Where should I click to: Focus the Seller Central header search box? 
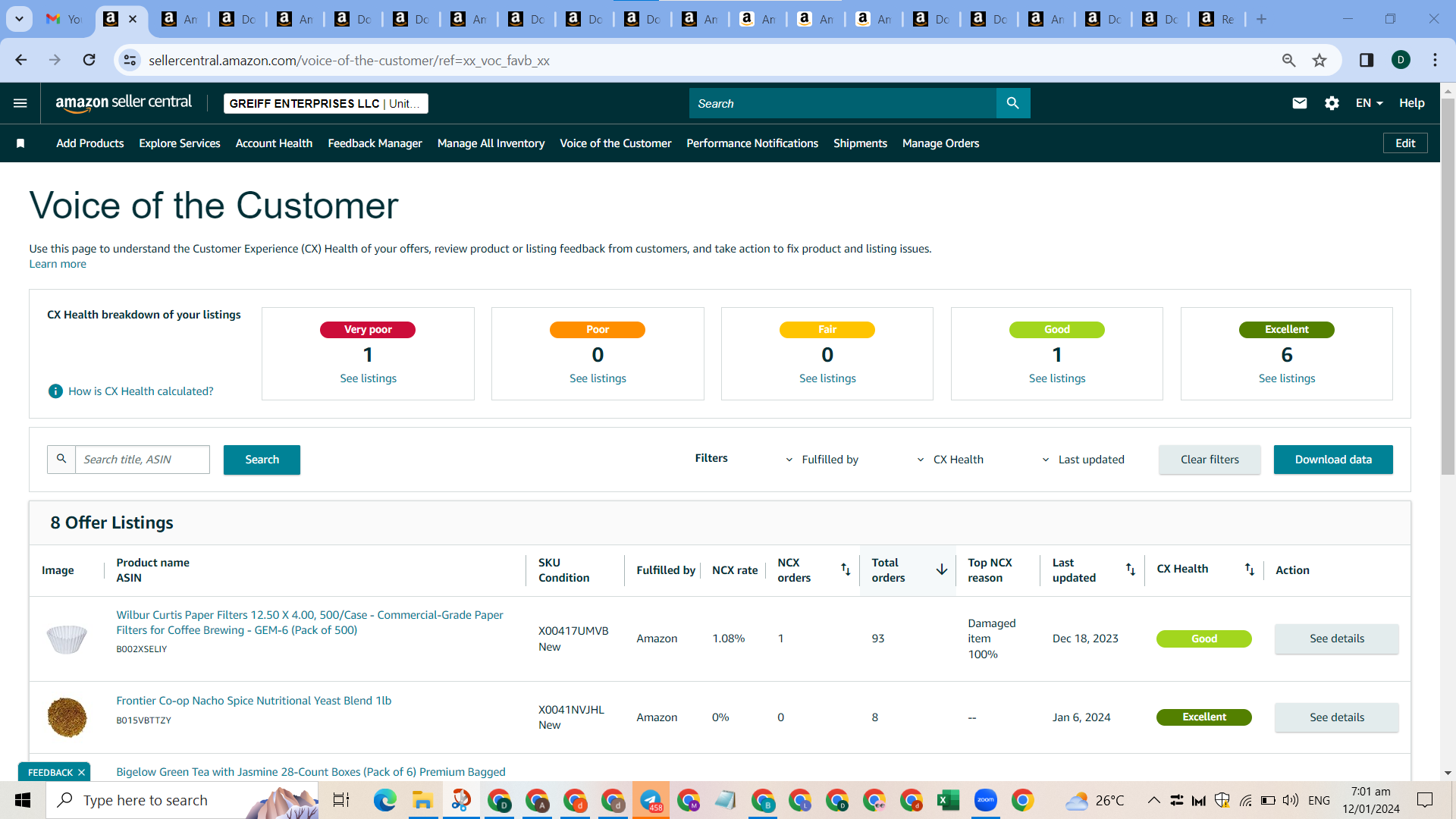click(x=843, y=103)
